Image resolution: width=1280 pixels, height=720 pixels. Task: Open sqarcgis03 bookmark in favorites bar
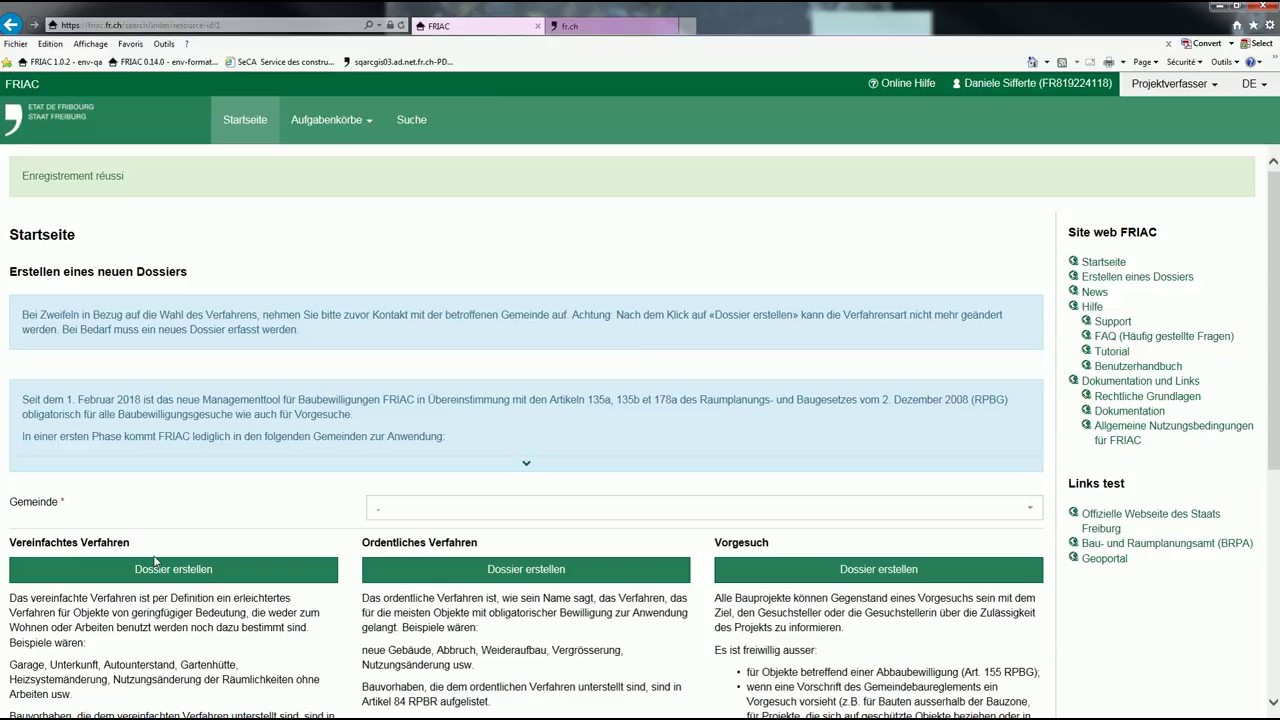point(398,62)
